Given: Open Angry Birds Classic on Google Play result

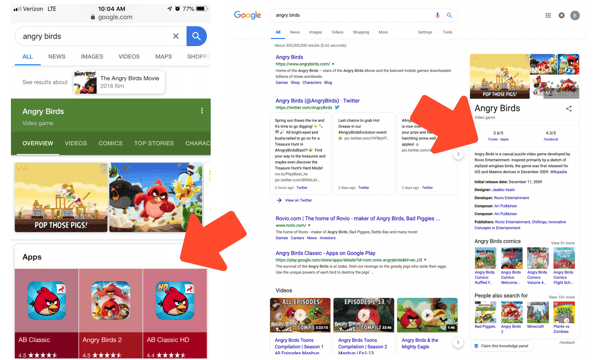Looking at the screenshot, I should pos(325,253).
